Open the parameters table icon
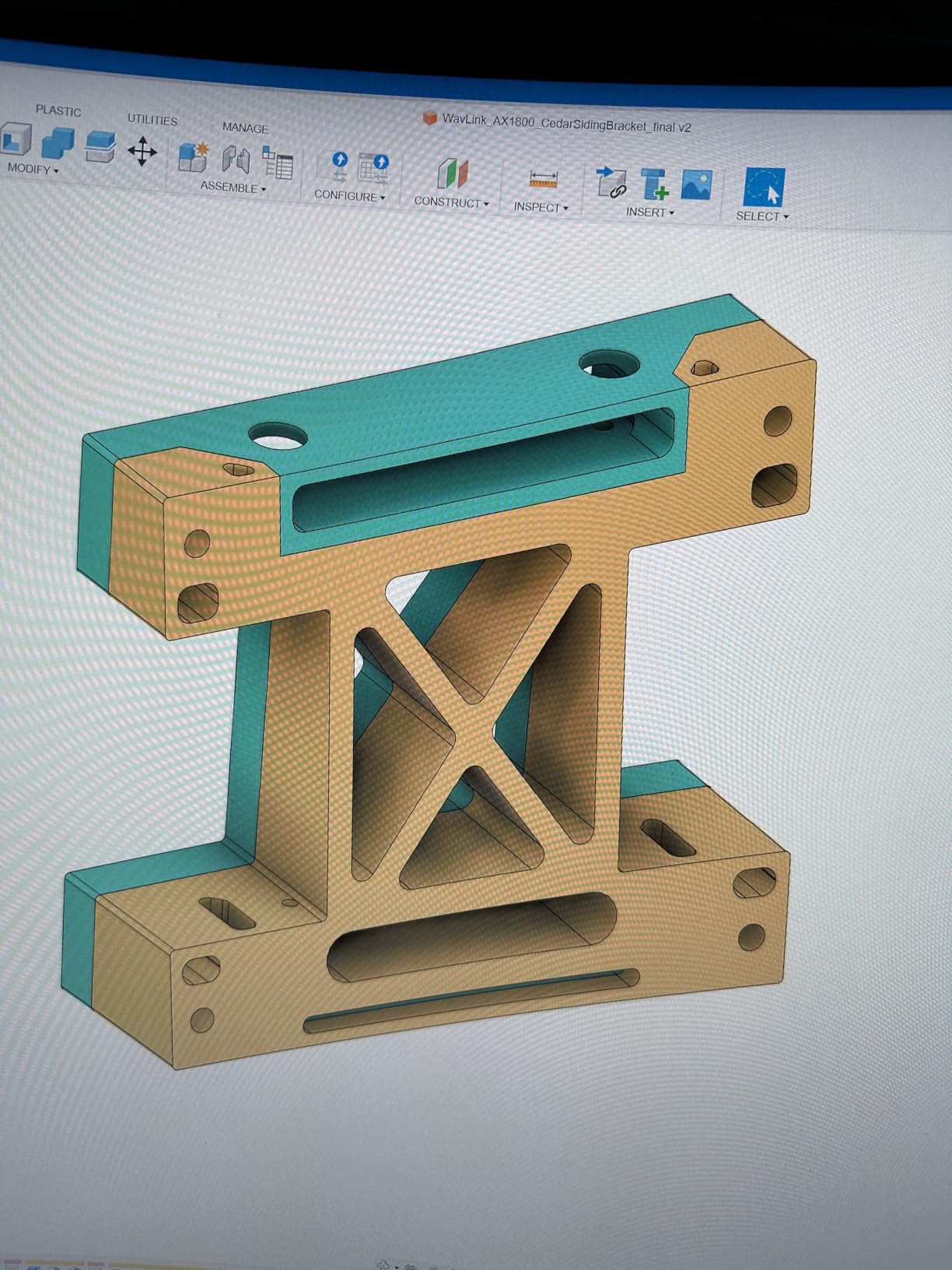Image resolution: width=952 pixels, height=1270 pixels. click(x=278, y=163)
